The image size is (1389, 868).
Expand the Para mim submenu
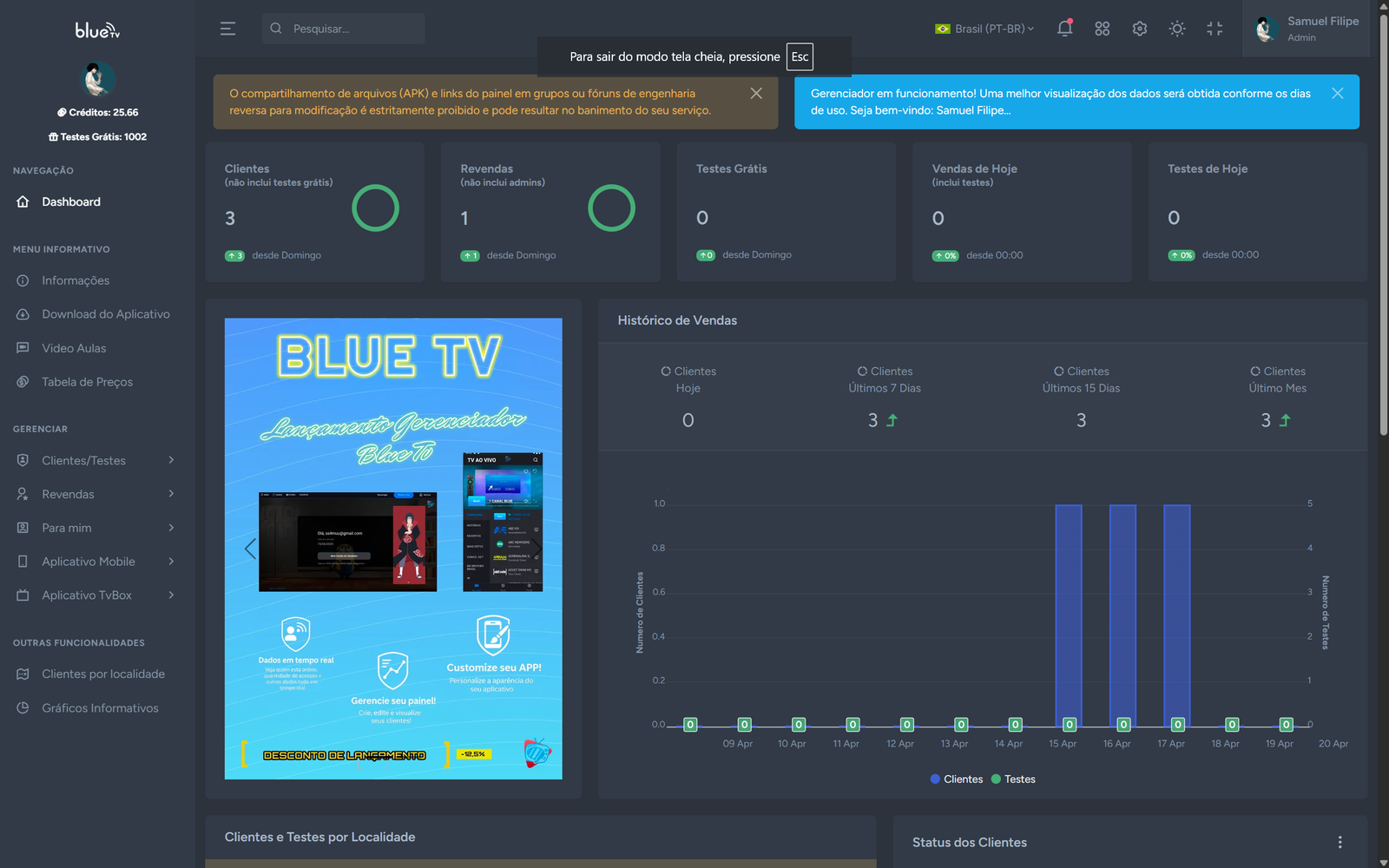[x=97, y=528]
